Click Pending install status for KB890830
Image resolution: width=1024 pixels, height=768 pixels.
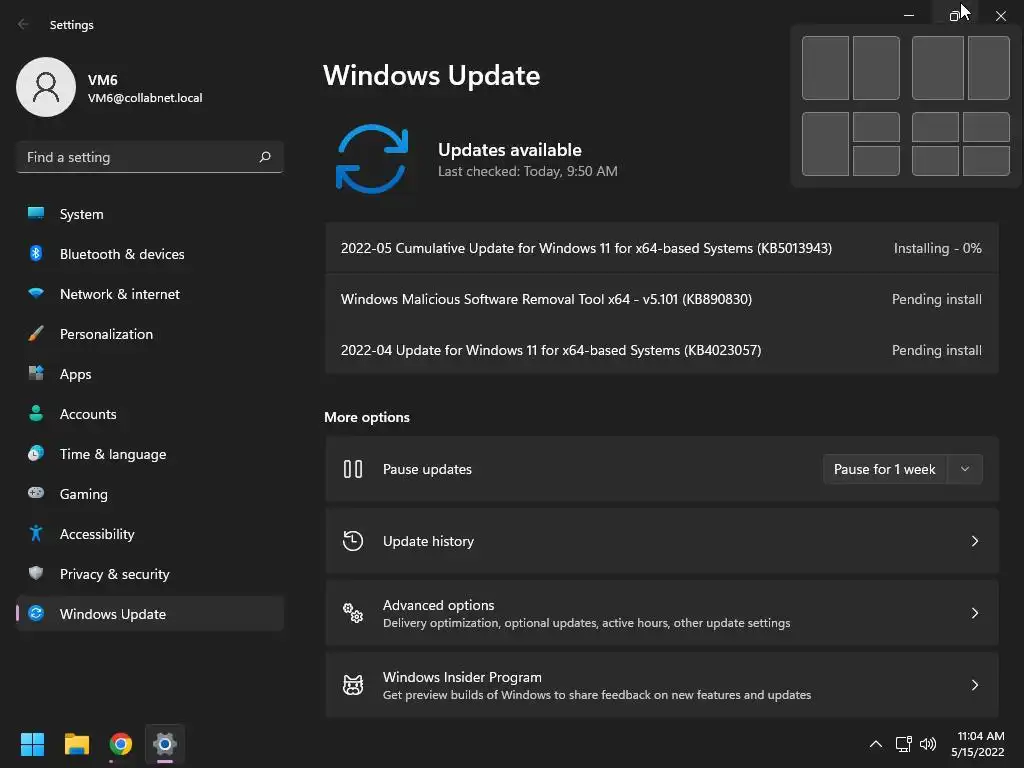pyautogui.click(x=936, y=299)
